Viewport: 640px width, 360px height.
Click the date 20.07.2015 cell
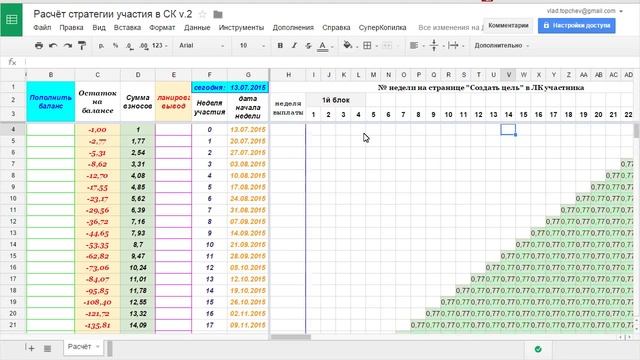(x=248, y=141)
